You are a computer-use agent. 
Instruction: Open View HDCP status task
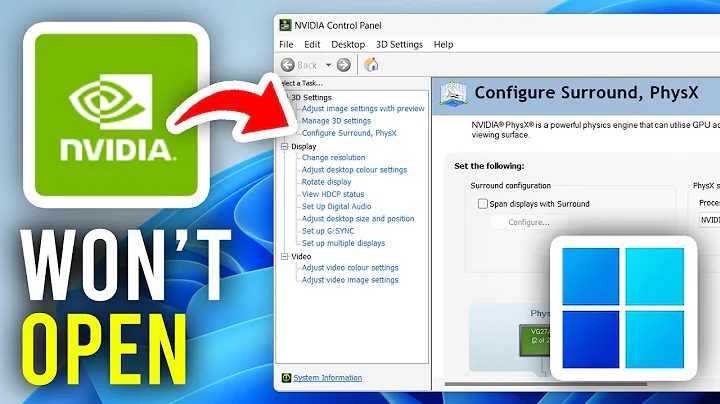[x=333, y=194]
